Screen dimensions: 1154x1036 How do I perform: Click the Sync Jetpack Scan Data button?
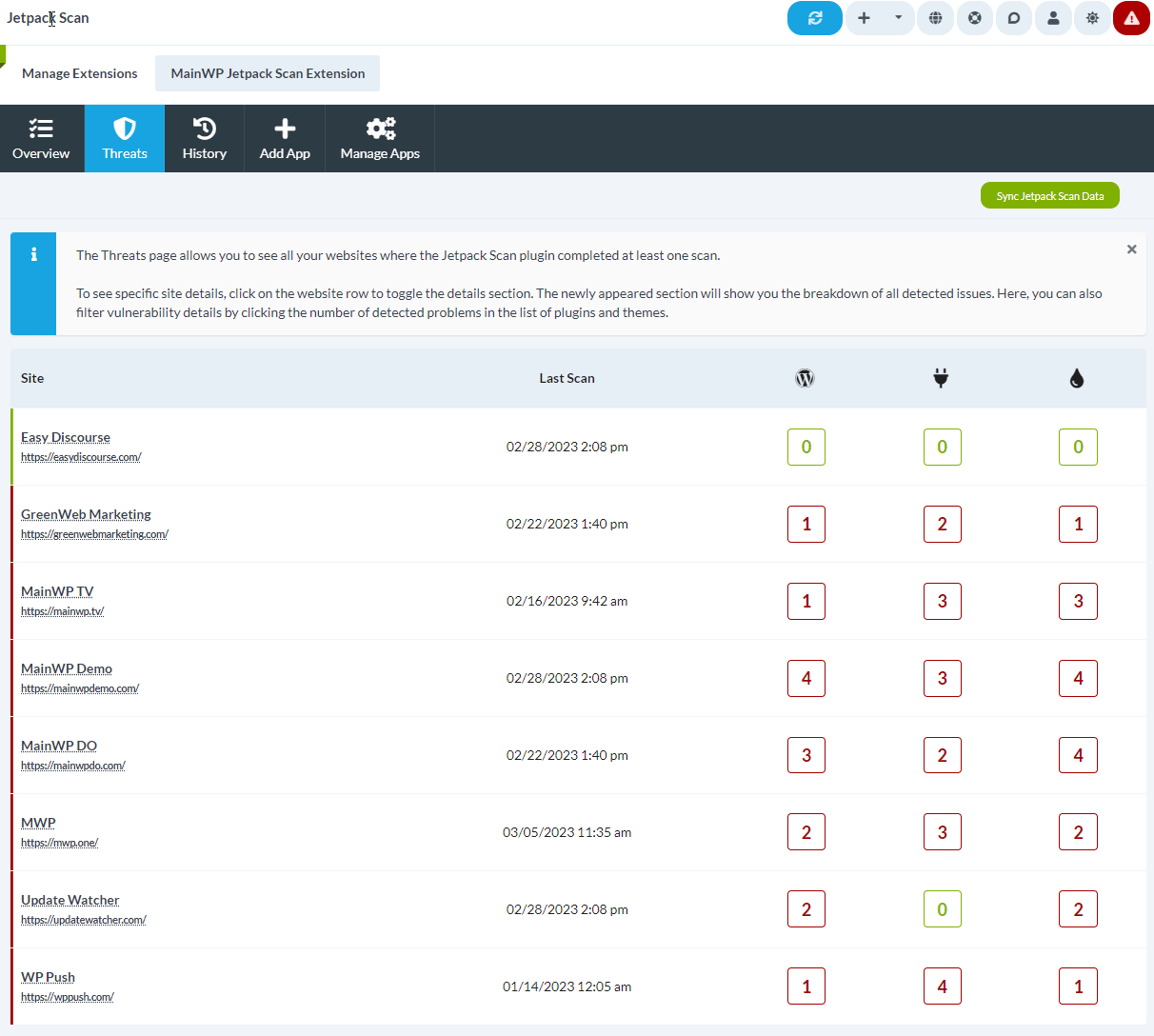click(1050, 195)
